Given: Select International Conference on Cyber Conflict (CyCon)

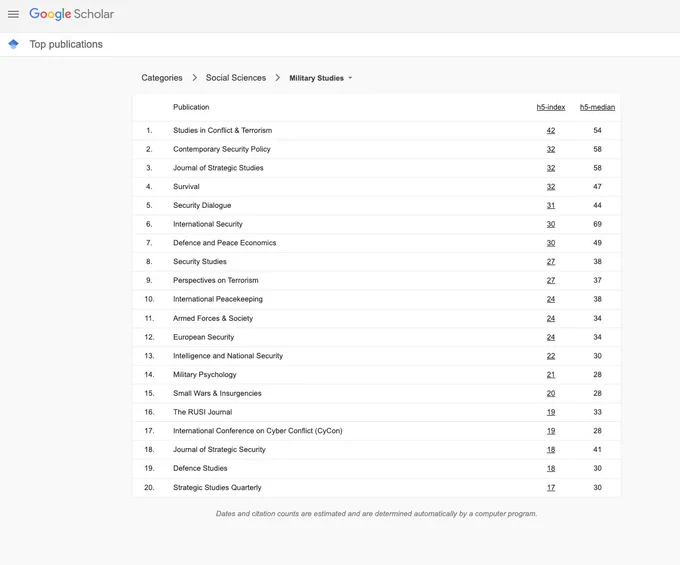Looking at the screenshot, I should point(258,431).
